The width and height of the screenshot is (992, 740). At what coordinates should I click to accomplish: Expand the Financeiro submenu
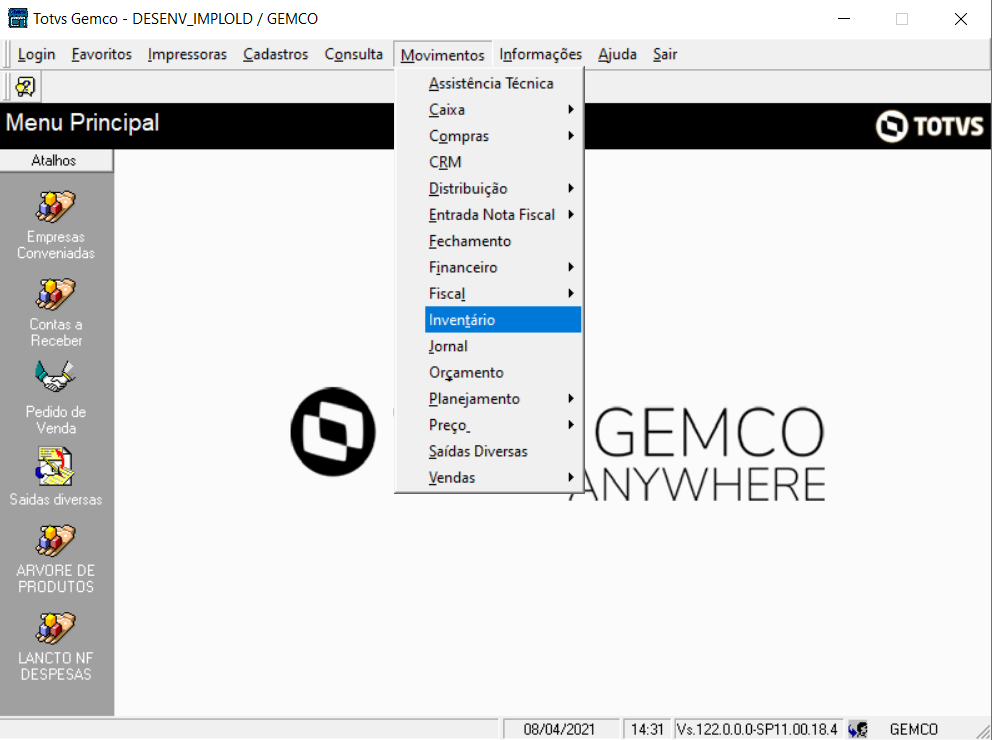(x=503, y=268)
